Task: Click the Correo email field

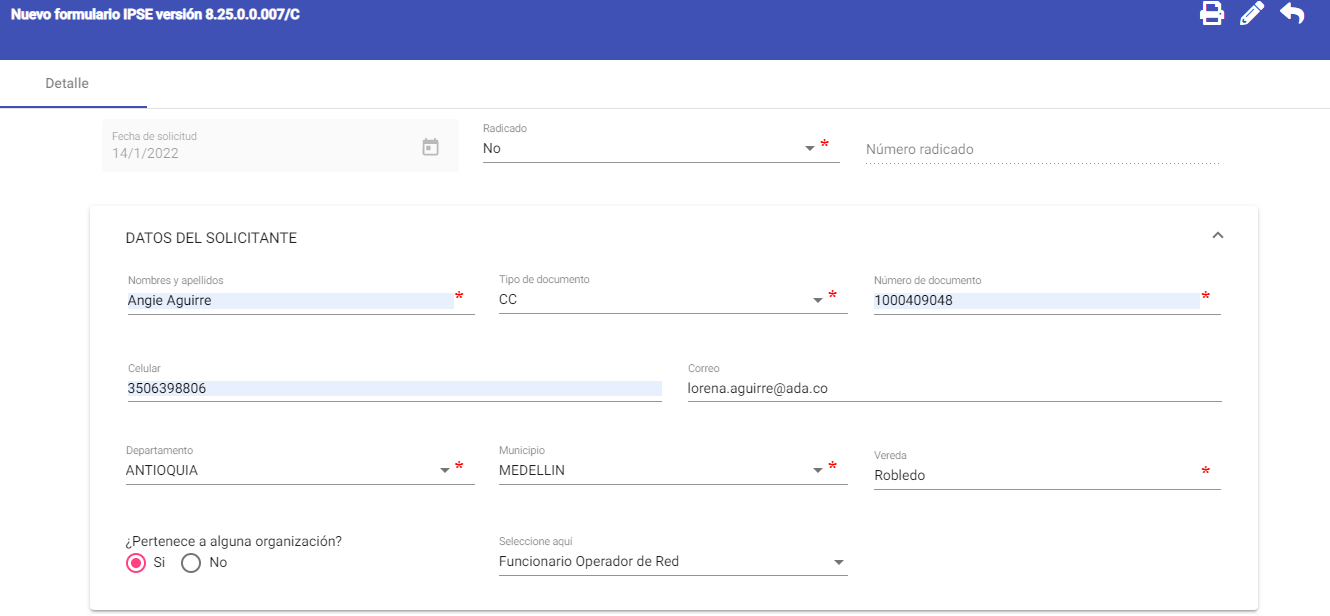Action: click(954, 388)
